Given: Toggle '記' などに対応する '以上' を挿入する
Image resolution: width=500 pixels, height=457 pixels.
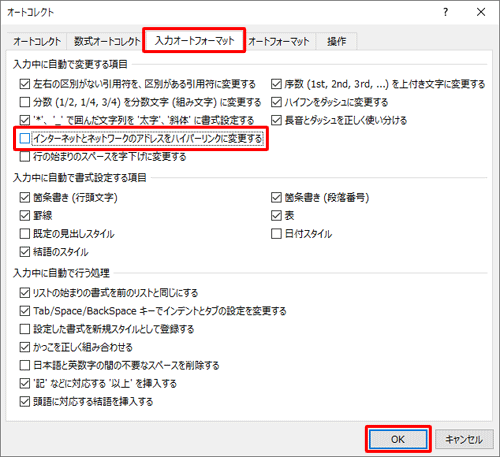Looking at the screenshot, I should pyautogui.click(x=25, y=383).
